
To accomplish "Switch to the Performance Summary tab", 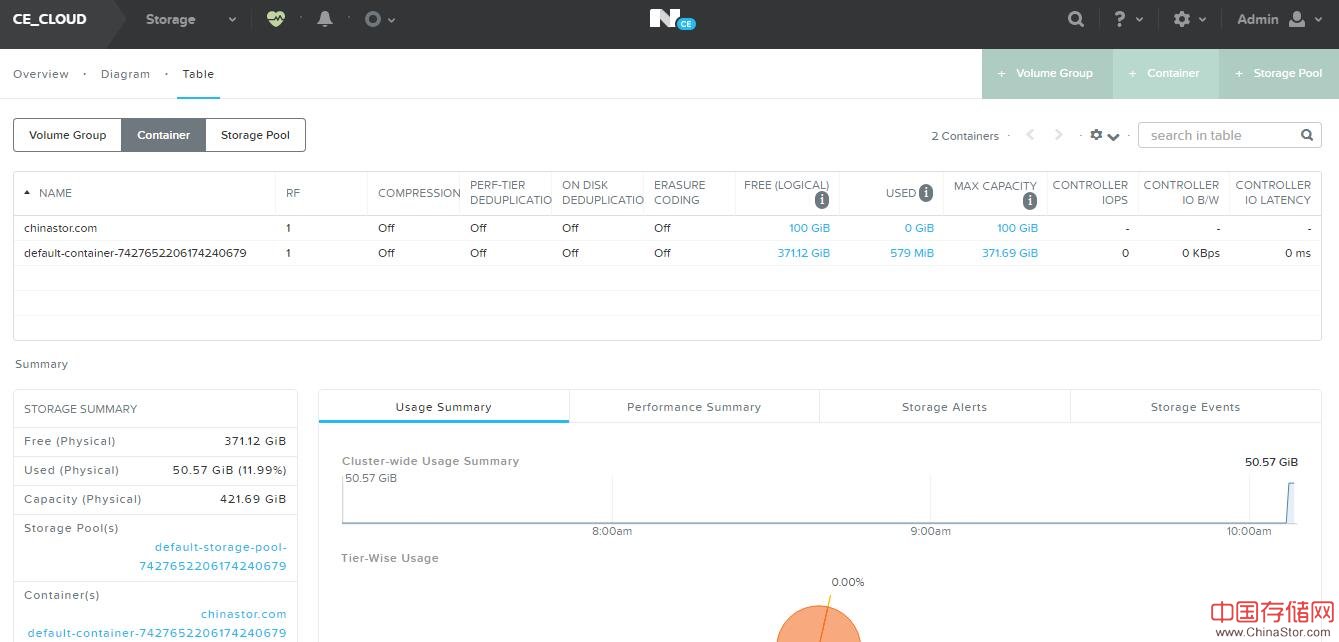I will [x=694, y=407].
